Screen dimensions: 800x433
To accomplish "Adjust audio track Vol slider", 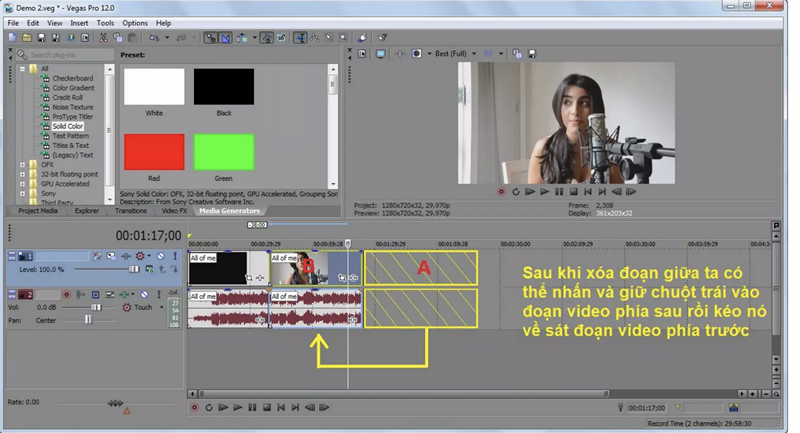I will click(96, 308).
